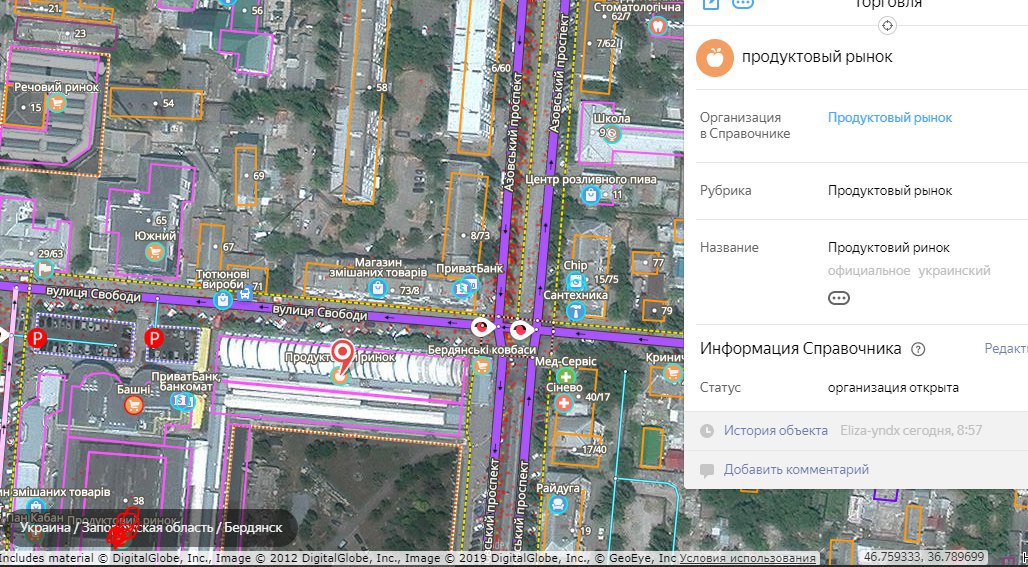Click the speech bubble icon beside Добавить комментарий

click(707, 471)
